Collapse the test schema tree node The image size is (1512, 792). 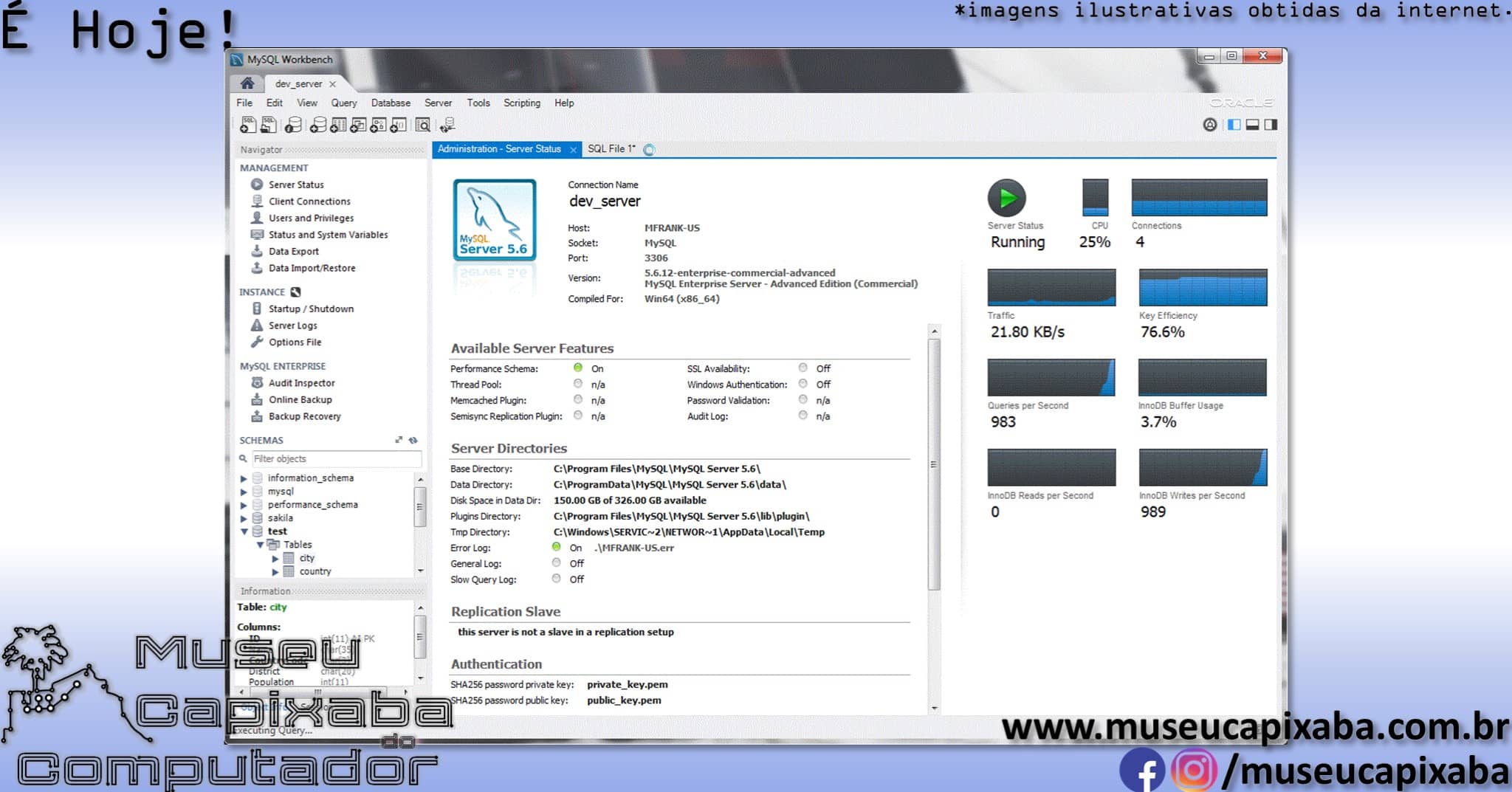[244, 531]
